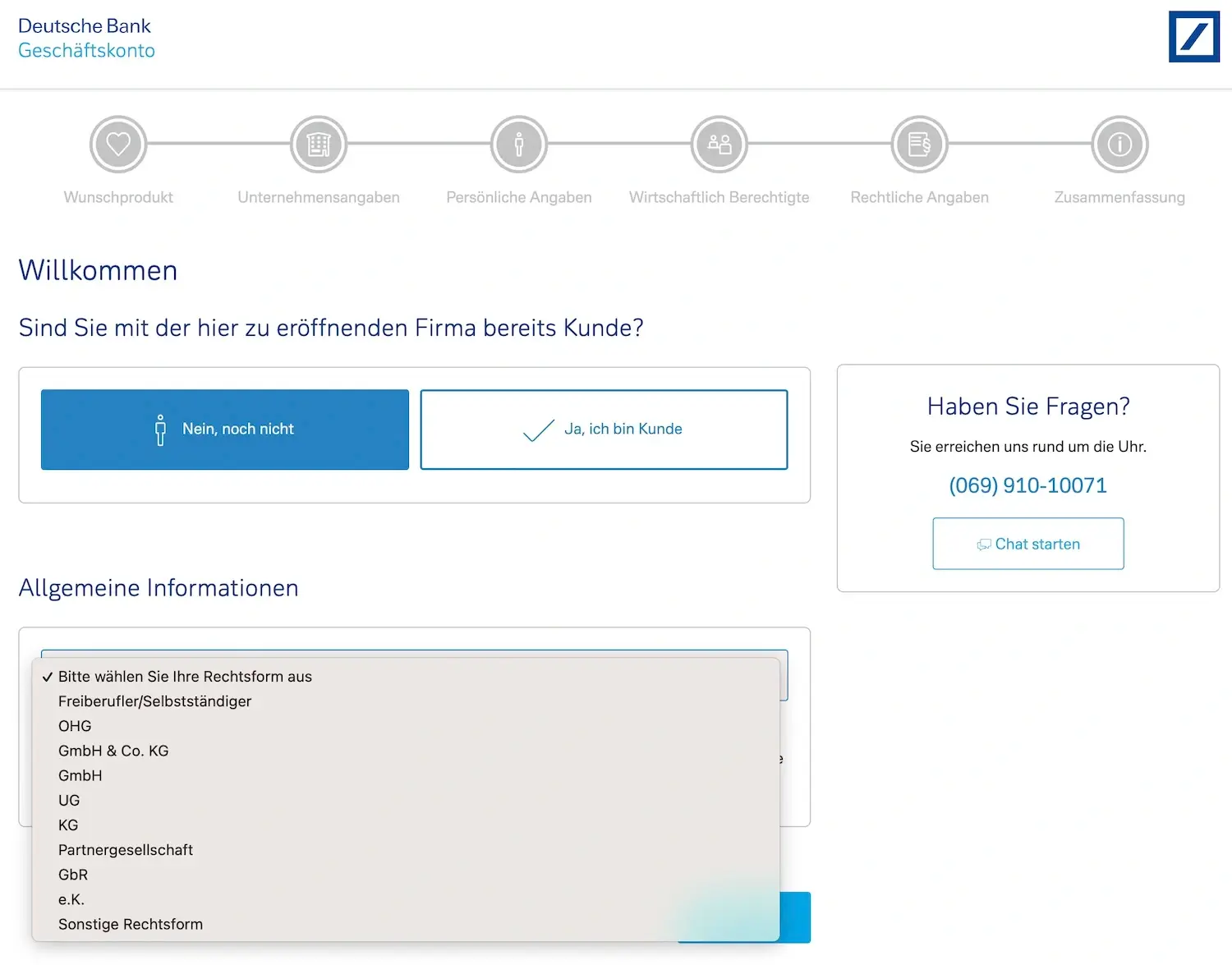The width and height of the screenshot is (1232, 965).
Task: Choose OHG from the Rechtsform list
Action: (x=406, y=726)
